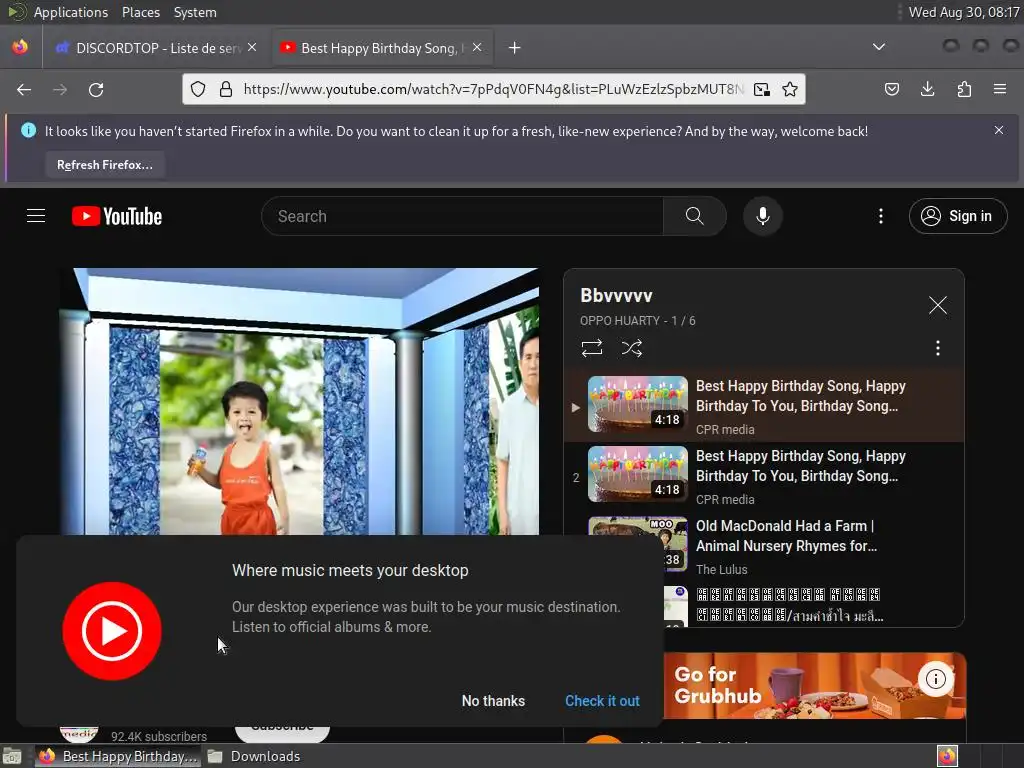This screenshot has width=1024, height=768.
Task: Dismiss the Firefox refresh notification bar
Action: 999,130
